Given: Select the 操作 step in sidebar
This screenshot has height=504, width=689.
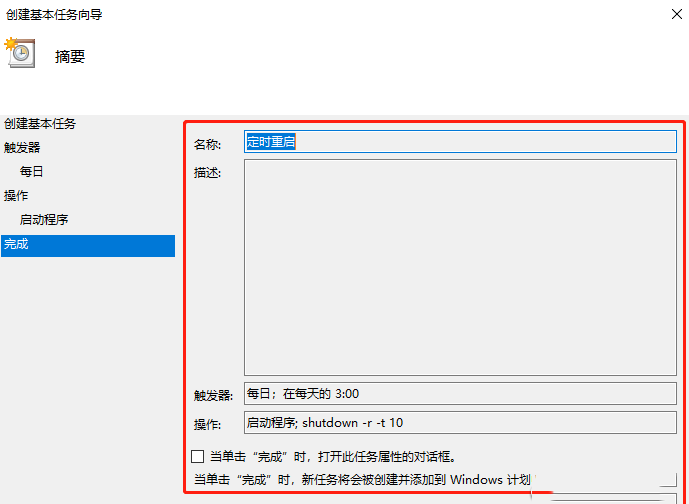Looking at the screenshot, I should click(x=16, y=196).
